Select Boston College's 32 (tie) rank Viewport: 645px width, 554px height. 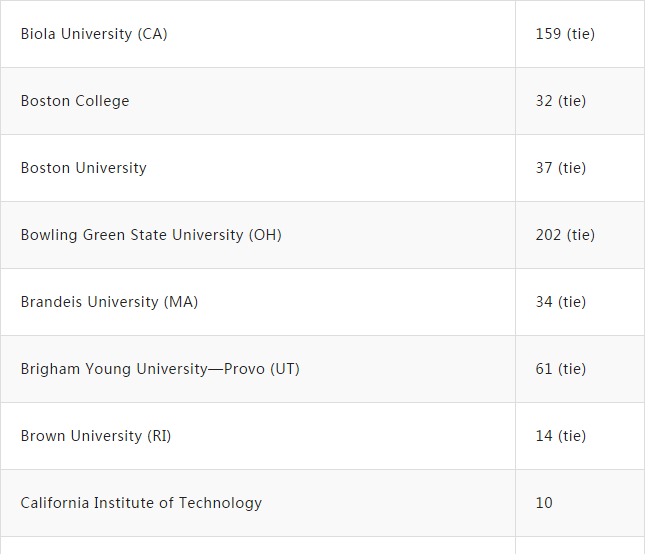pos(561,101)
